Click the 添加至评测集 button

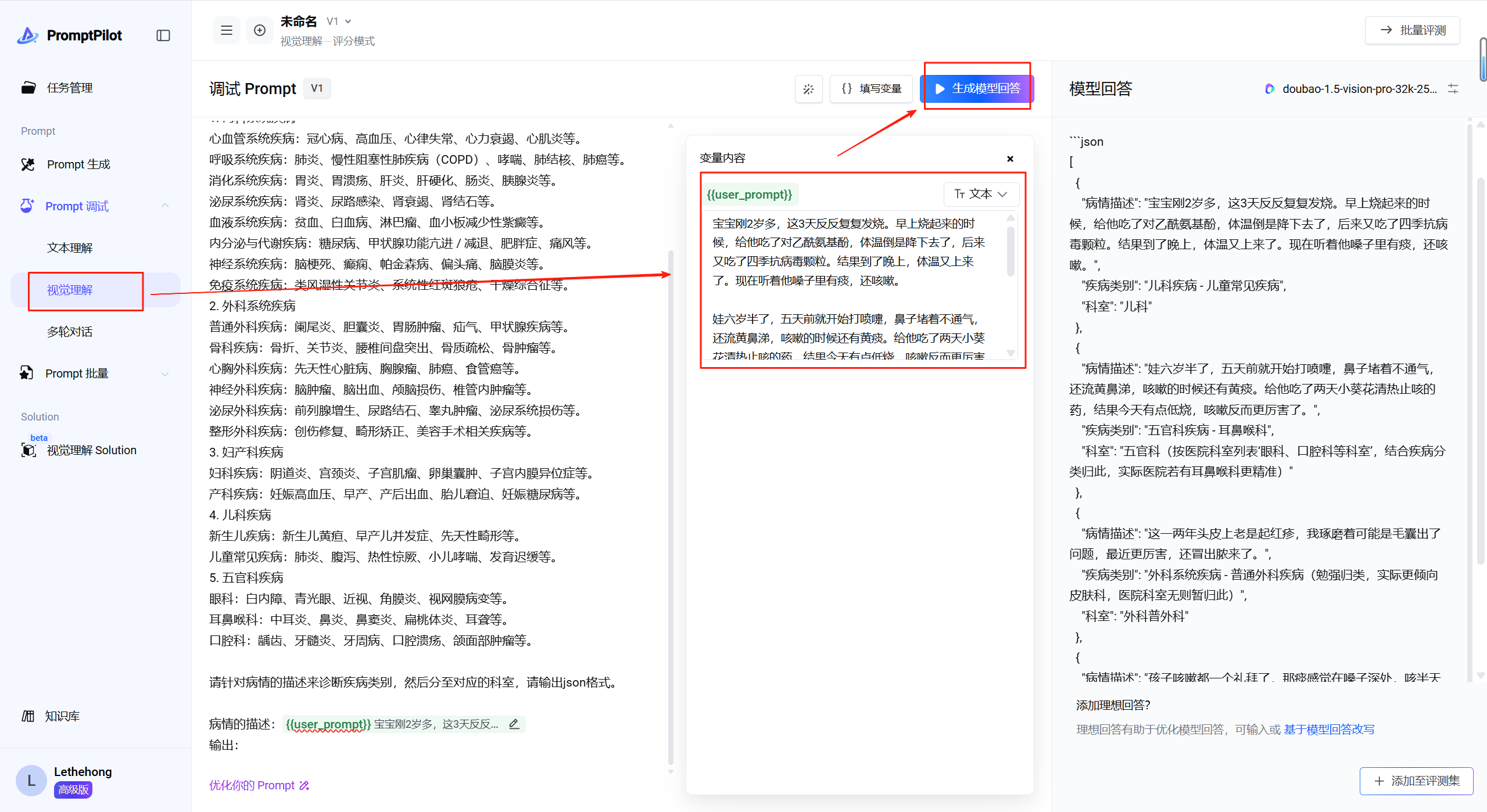[x=1416, y=781]
